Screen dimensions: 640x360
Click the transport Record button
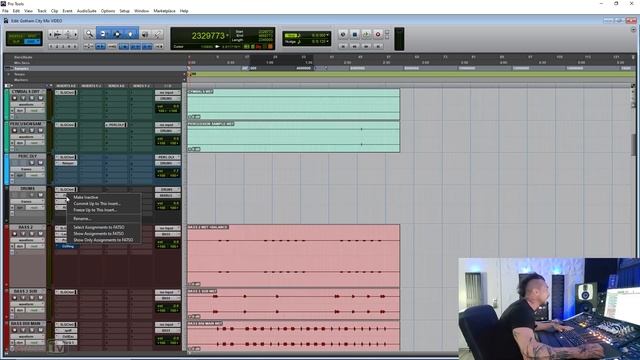point(378,35)
